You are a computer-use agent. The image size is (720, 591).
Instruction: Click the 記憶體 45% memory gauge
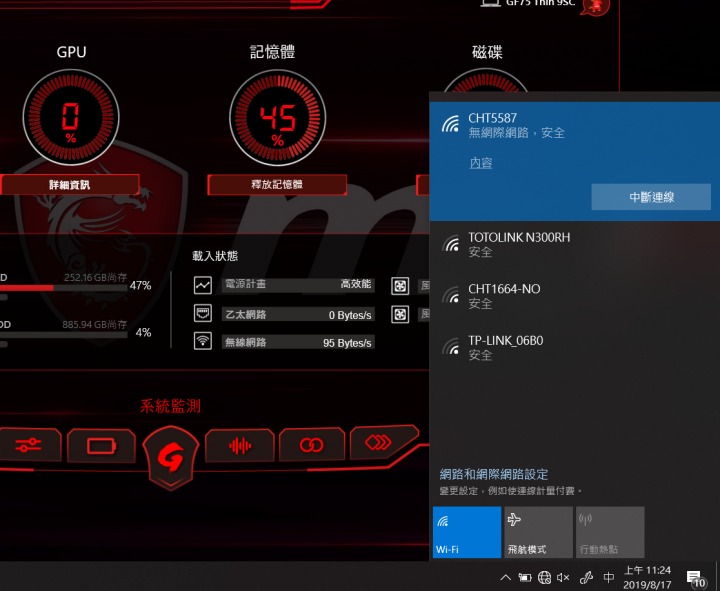coord(277,118)
